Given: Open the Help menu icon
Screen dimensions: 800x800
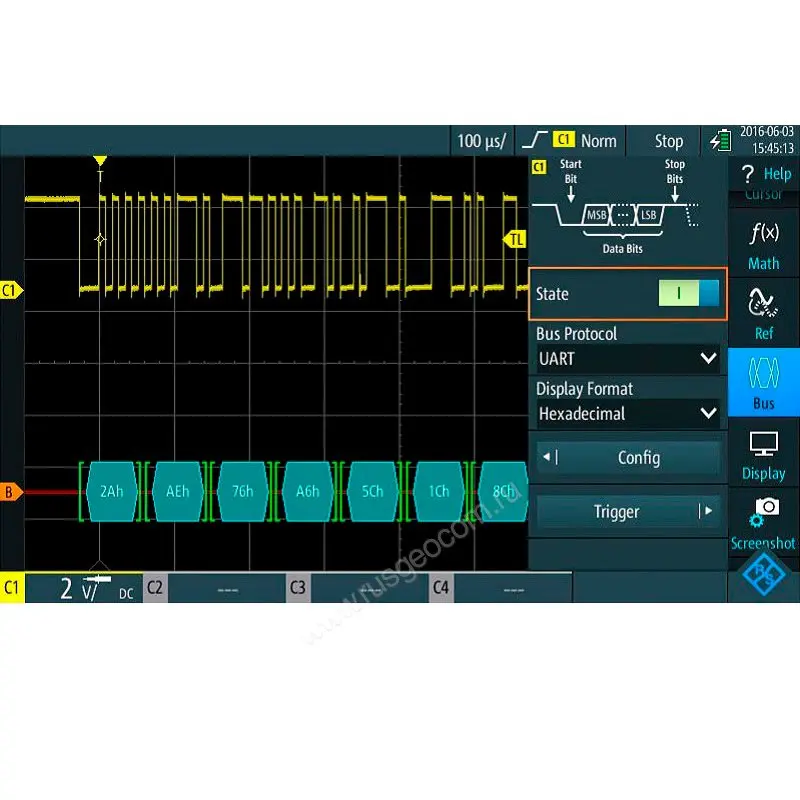Looking at the screenshot, I should pos(764,174).
